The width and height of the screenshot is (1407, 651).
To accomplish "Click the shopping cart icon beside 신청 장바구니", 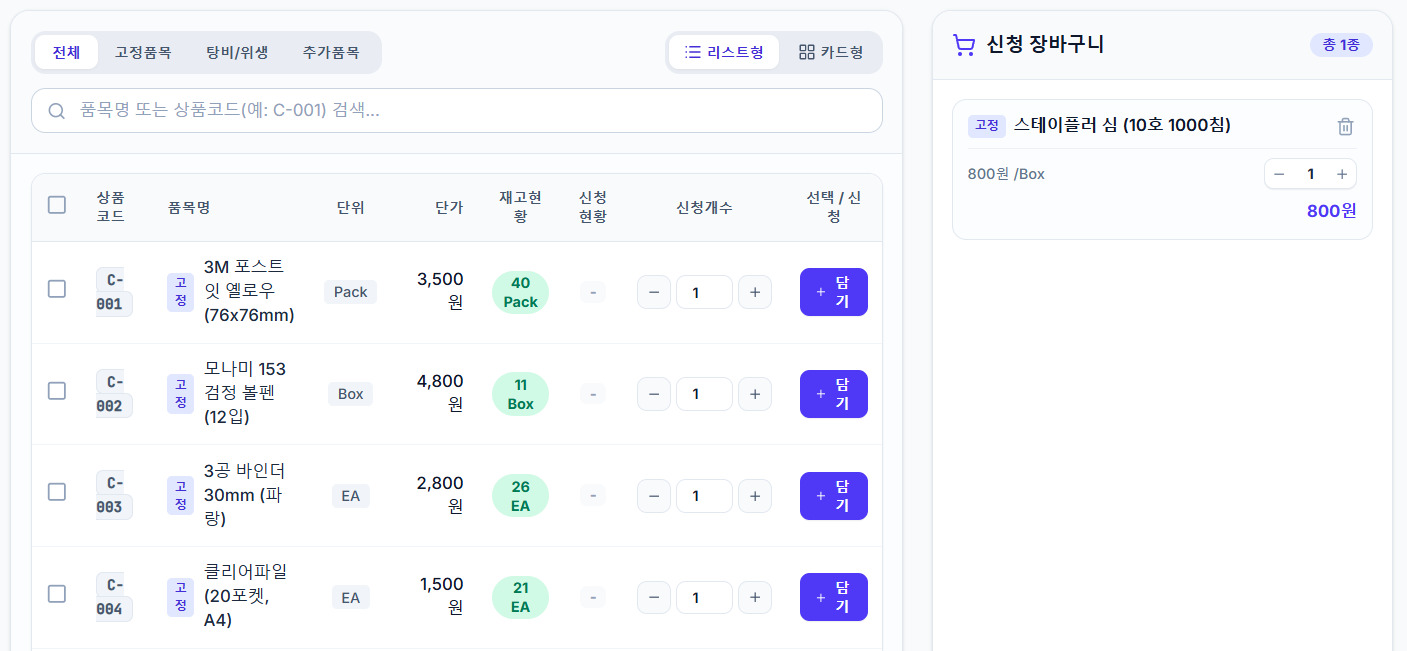I will point(964,45).
